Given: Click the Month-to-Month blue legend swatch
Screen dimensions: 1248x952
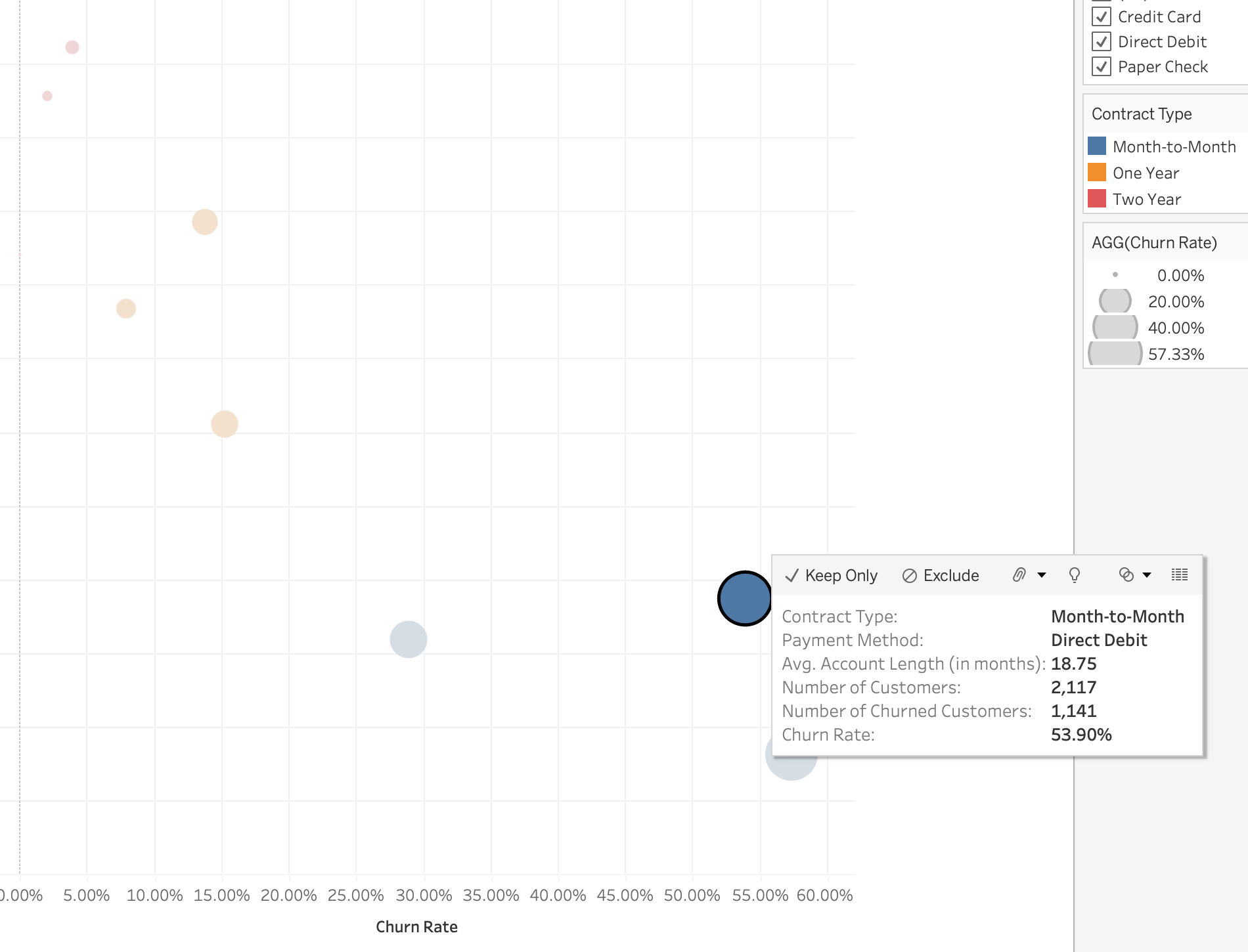Looking at the screenshot, I should pyautogui.click(x=1097, y=146).
